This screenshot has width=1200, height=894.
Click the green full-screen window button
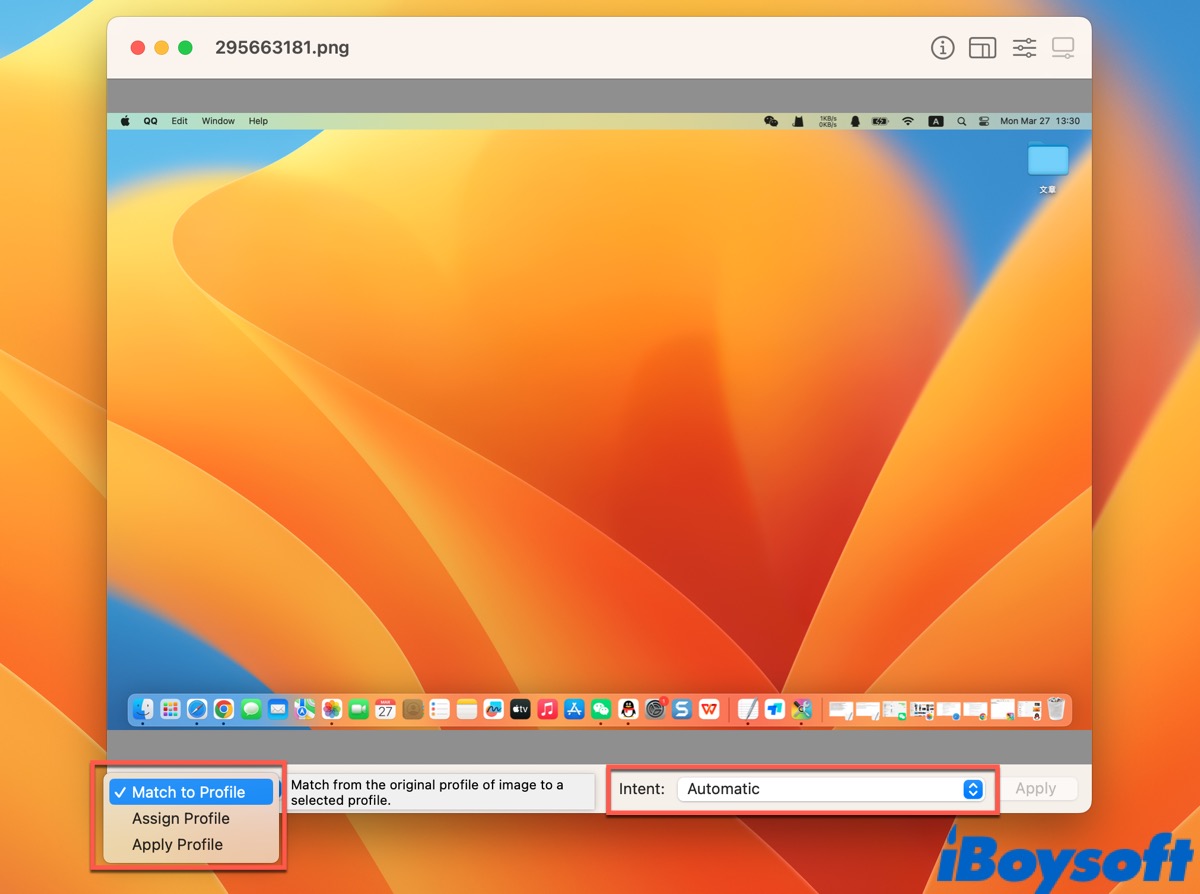(186, 48)
